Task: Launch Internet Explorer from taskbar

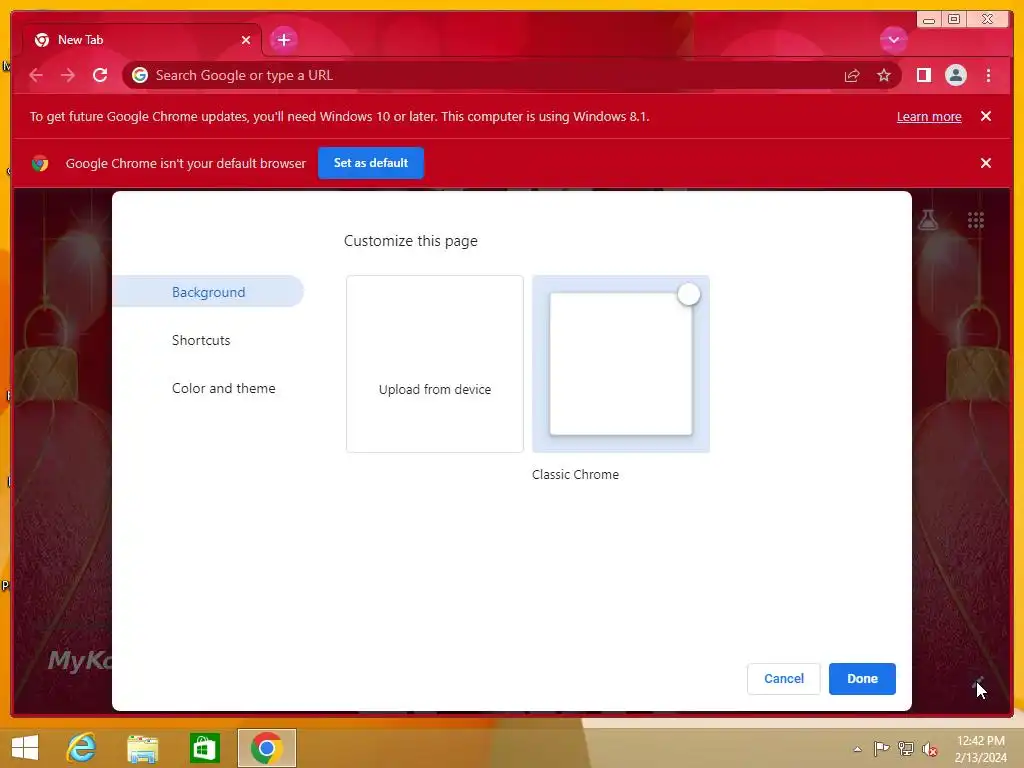Action: 82,748
